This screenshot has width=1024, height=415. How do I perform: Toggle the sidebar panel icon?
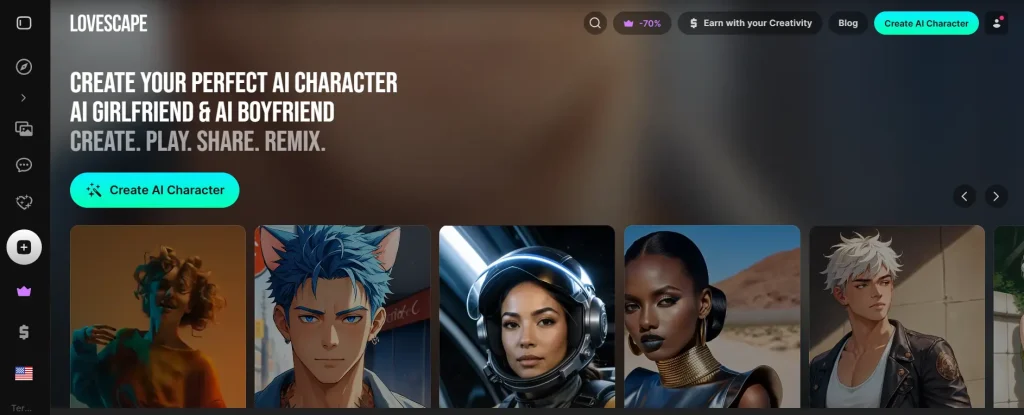click(24, 23)
